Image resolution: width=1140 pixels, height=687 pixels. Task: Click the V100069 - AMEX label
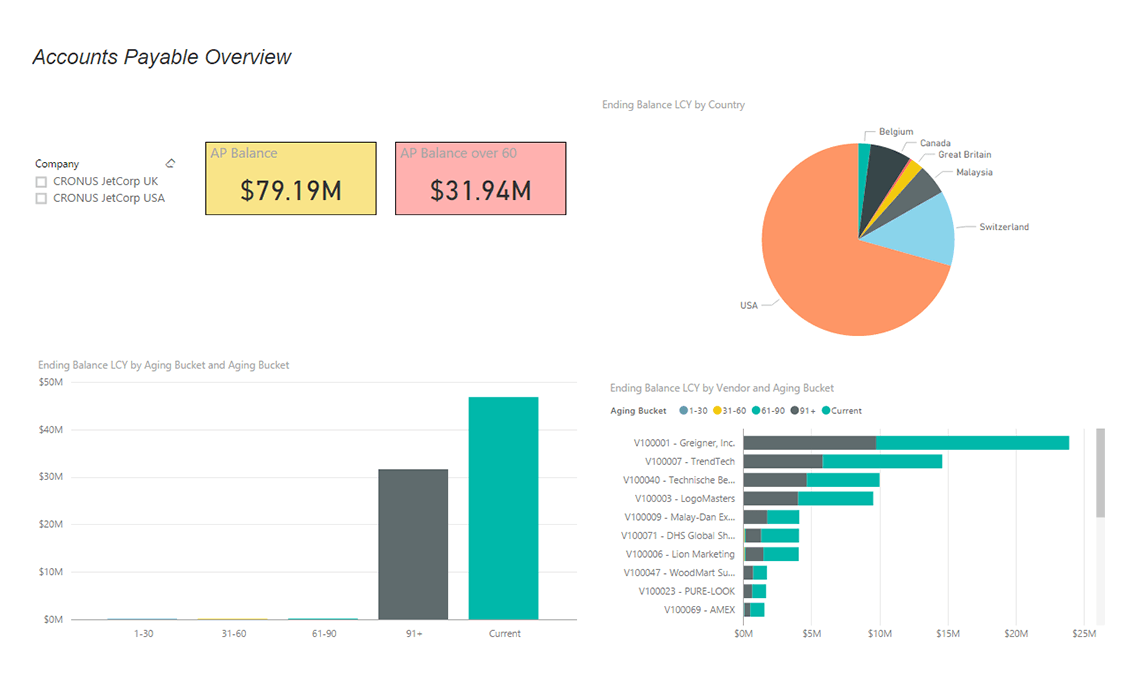pos(699,610)
